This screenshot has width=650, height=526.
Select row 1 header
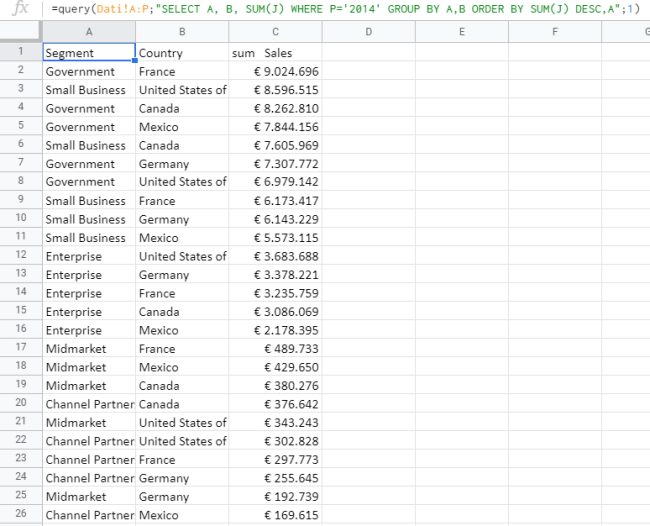coord(20,52)
